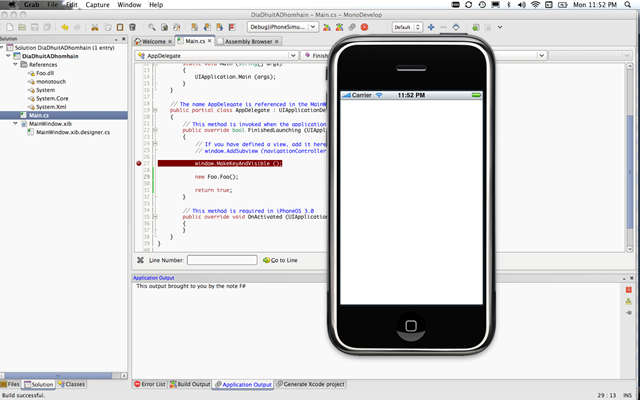The height and width of the screenshot is (400, 640).
Task: Open Generate Xcode project pad
Action: tap(311, 384)
